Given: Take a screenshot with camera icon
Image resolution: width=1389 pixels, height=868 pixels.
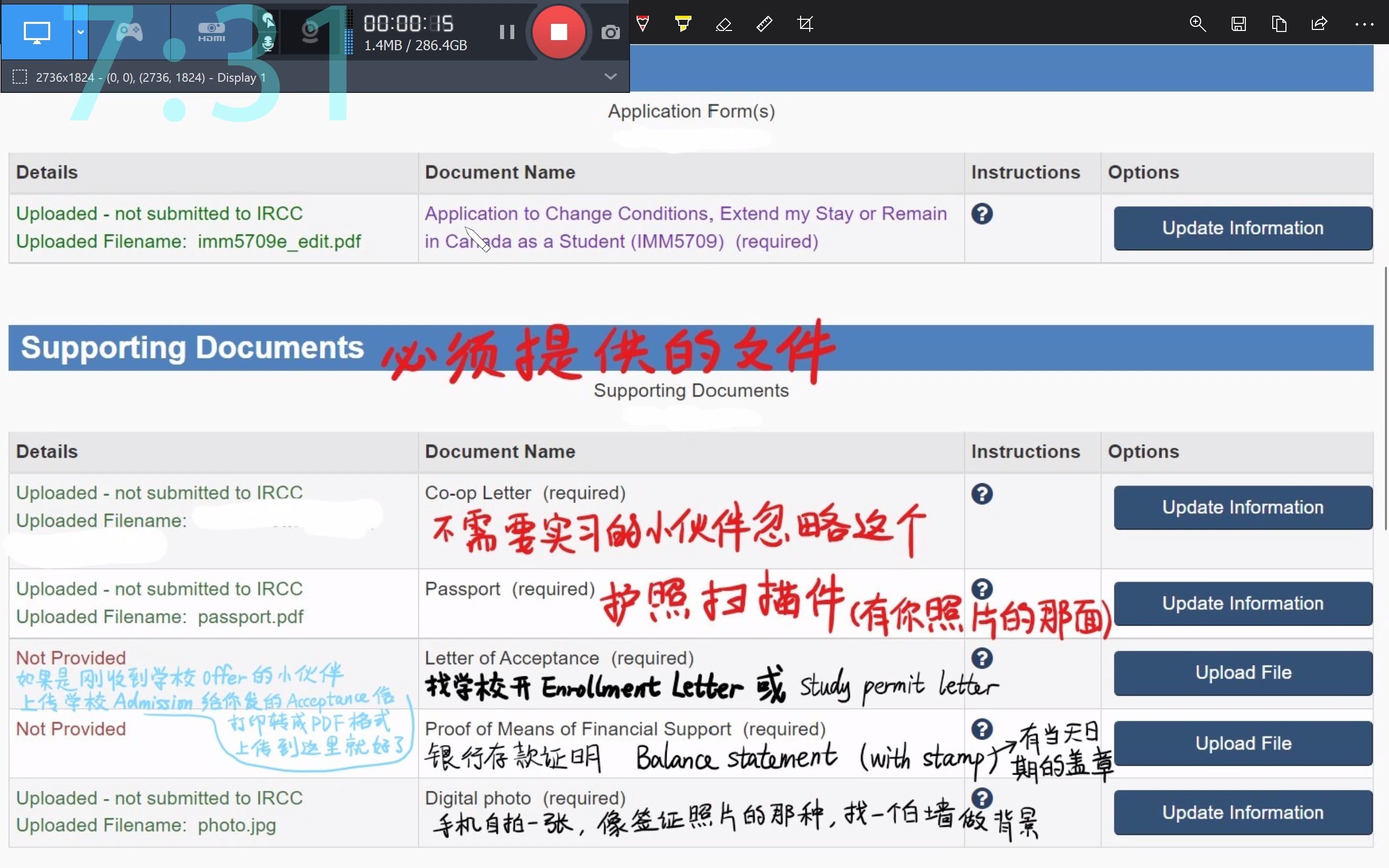Looking at the screenshot, I should pos(610,32).
